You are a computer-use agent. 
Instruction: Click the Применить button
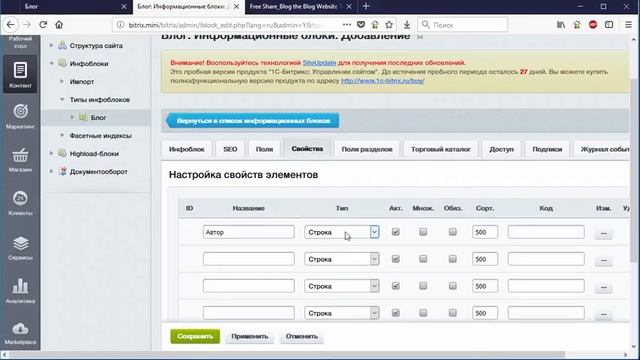tap(250, 336)
